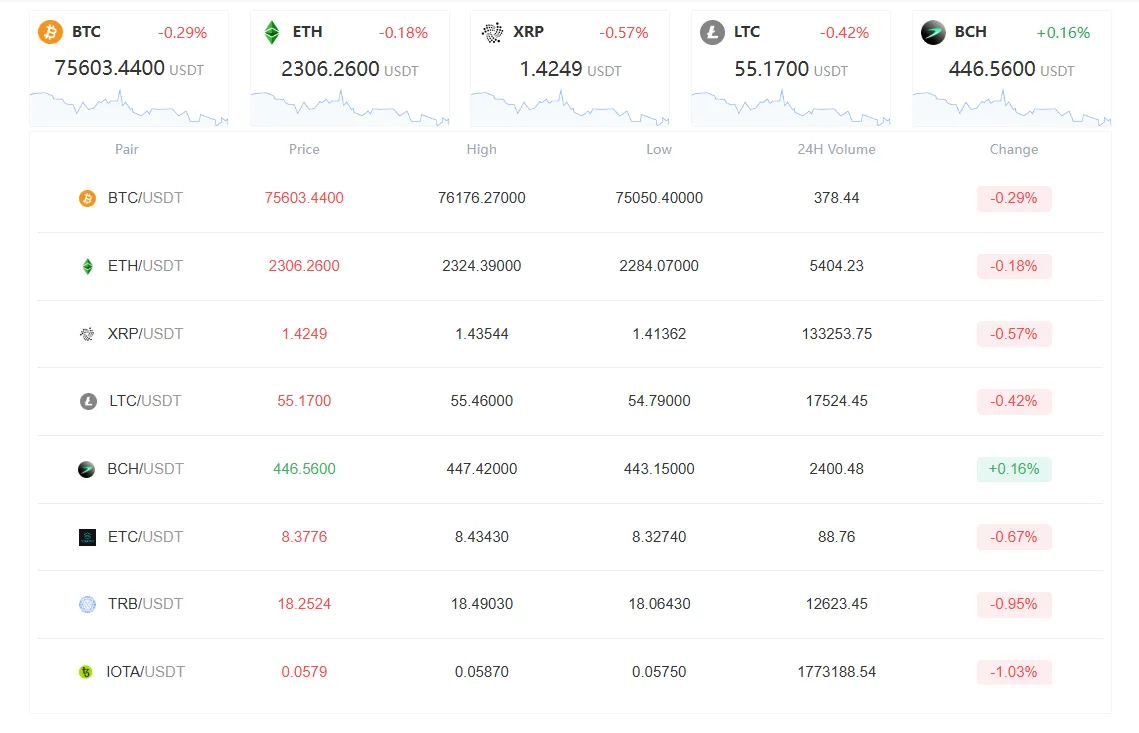Screen dimensions: 1139x733
Task: Sort by the Low column header
Action: pos(659,149)
